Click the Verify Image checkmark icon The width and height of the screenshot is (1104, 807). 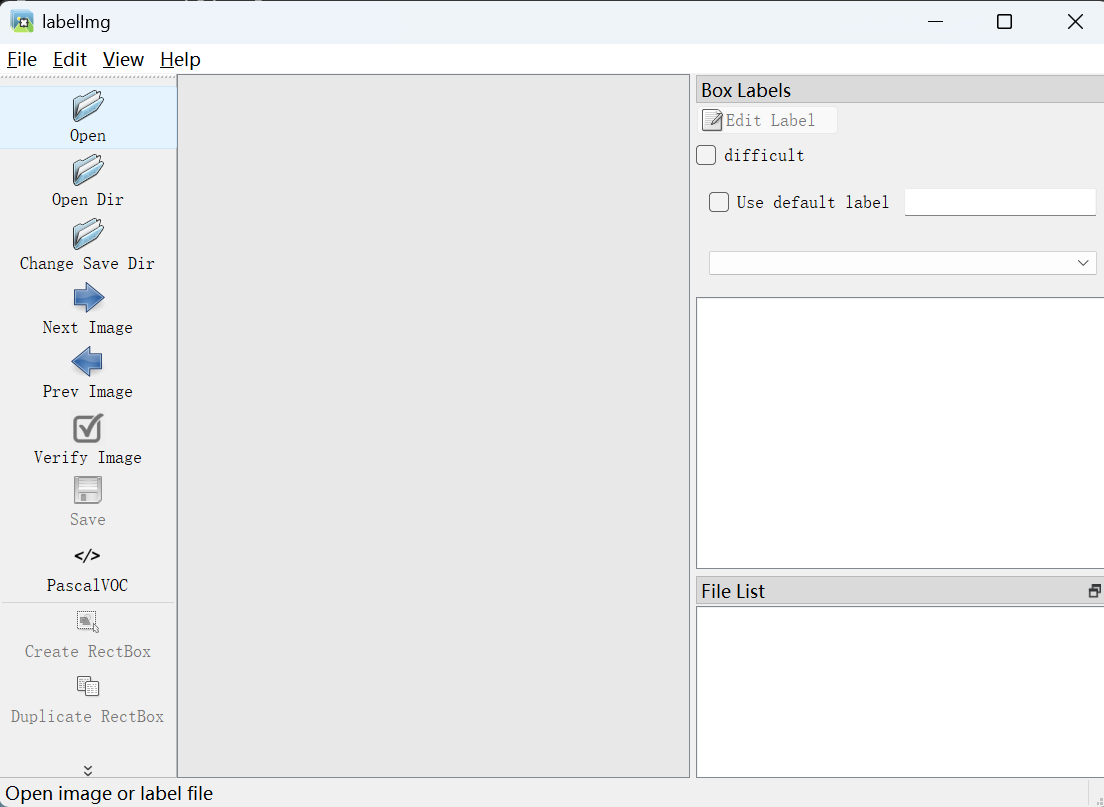click(88, 428)
